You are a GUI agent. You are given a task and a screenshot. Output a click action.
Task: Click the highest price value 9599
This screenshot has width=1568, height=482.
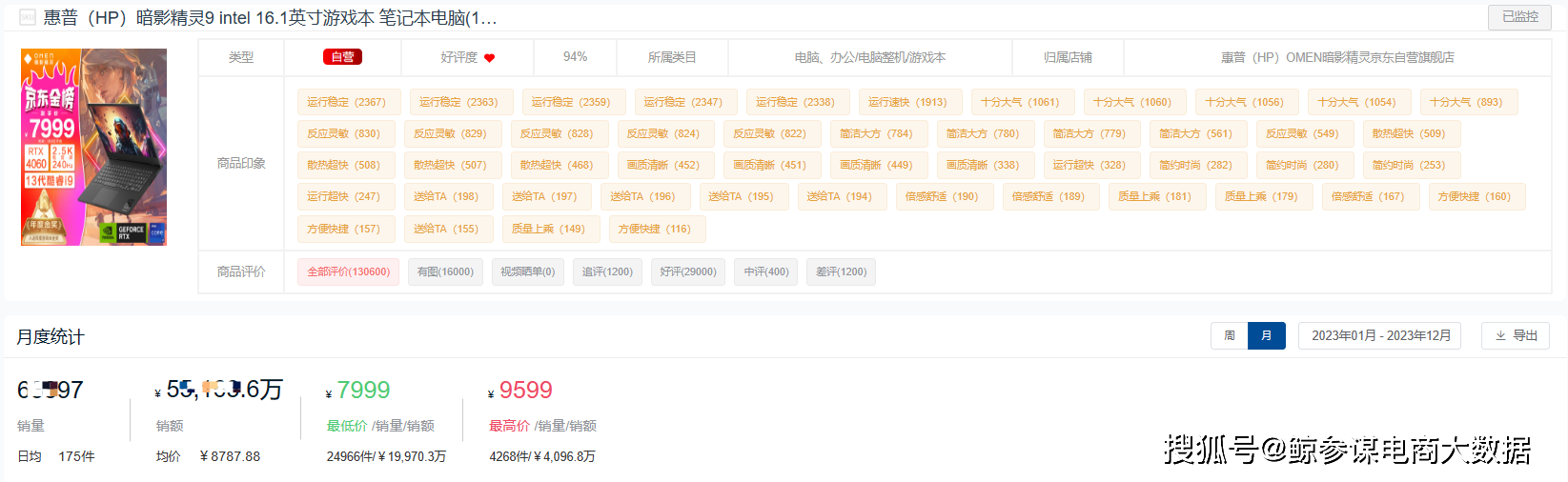pyautogui.click(x=525, y=390)
